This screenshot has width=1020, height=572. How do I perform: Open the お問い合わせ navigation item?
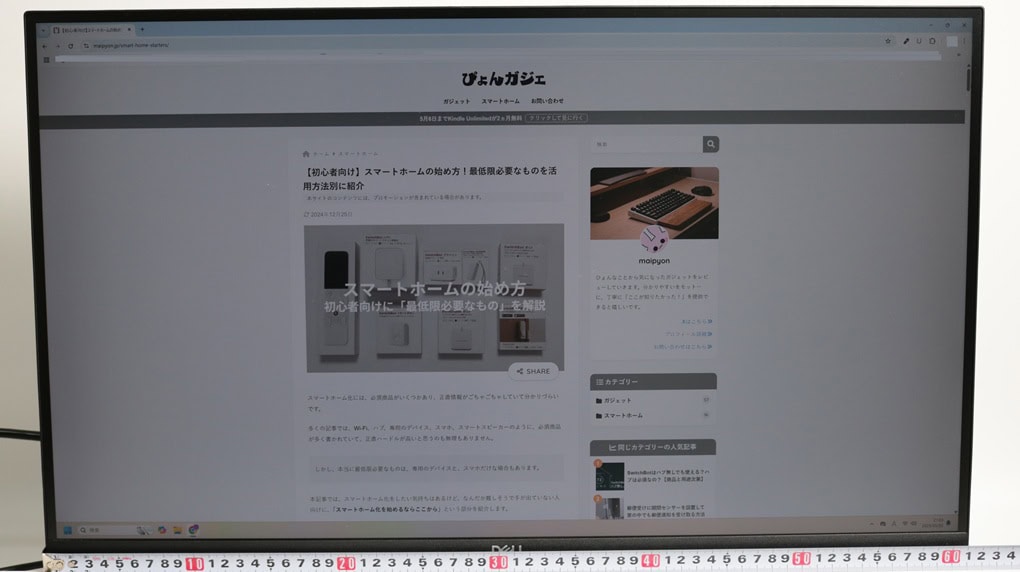click(547, 101)
